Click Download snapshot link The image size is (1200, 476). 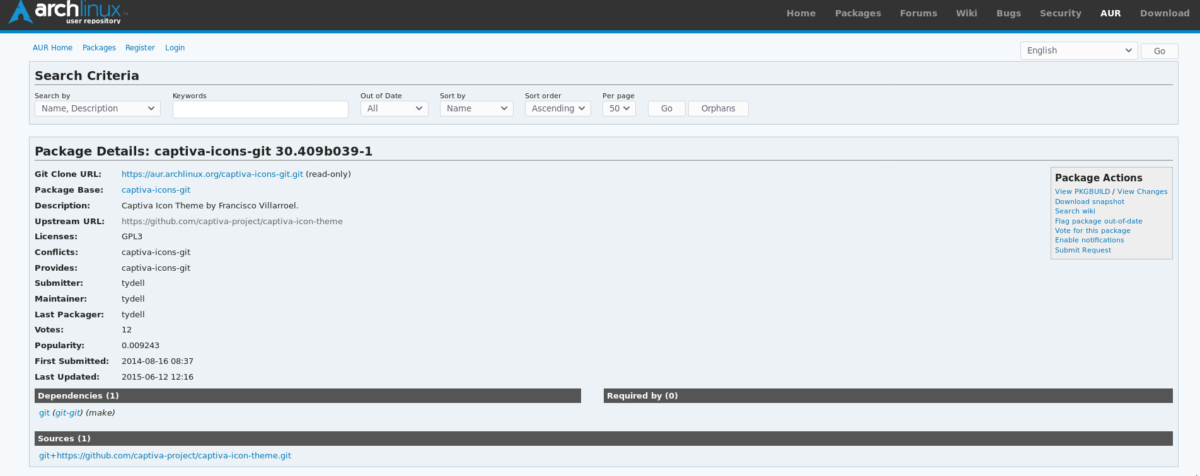tap(1090, 201)
